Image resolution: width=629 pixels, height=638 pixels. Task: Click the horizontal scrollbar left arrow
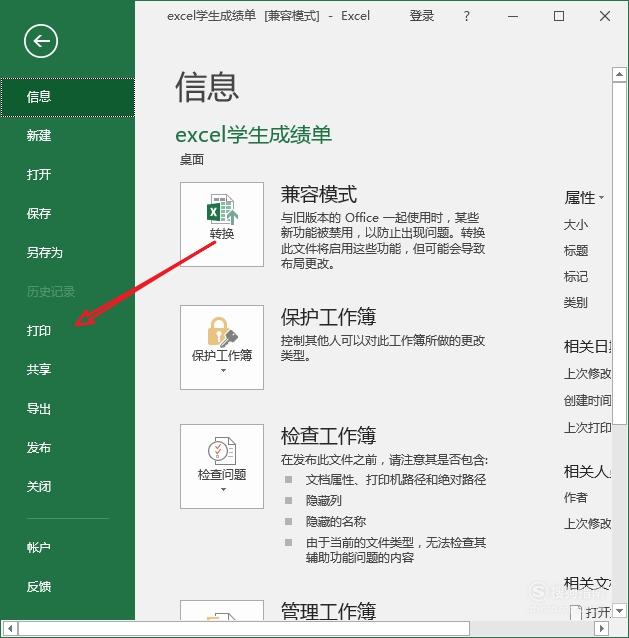tap(10, 628)
